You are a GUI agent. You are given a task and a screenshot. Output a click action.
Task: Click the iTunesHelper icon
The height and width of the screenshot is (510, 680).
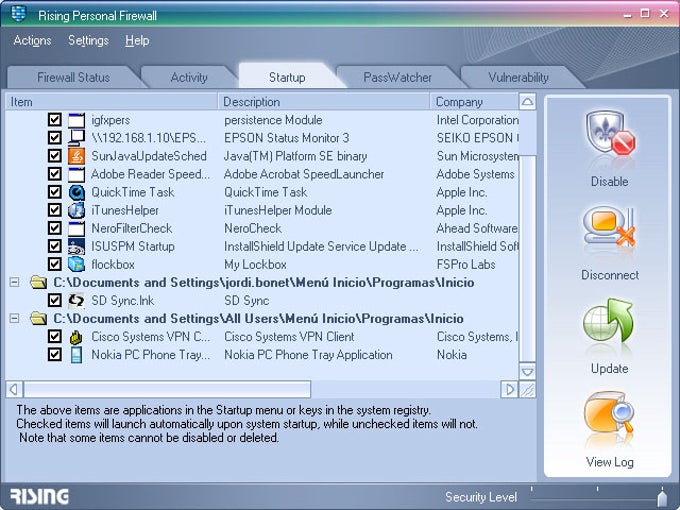click(76, 210)
